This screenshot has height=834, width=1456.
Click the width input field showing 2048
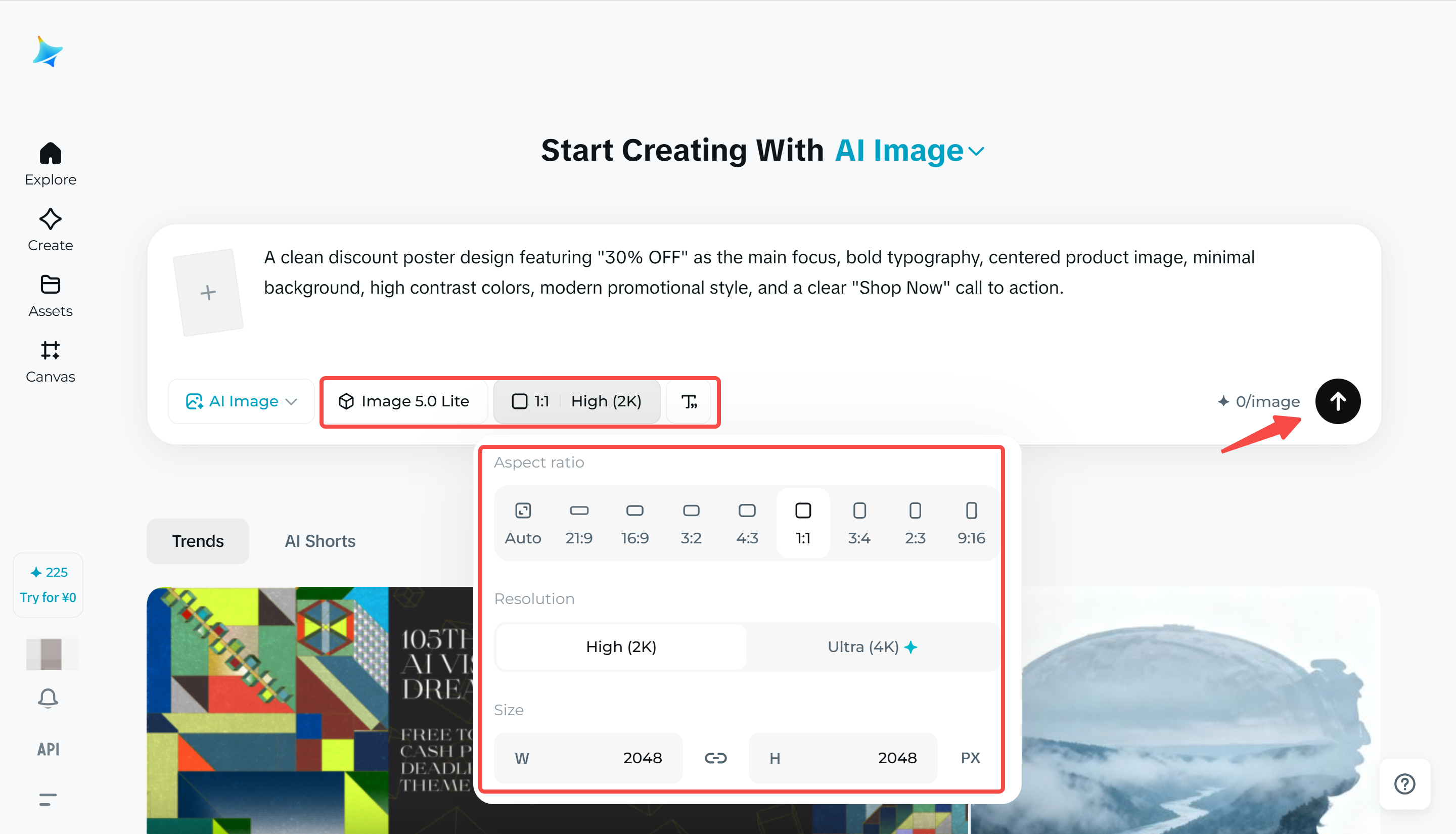(x=587, y=758)
